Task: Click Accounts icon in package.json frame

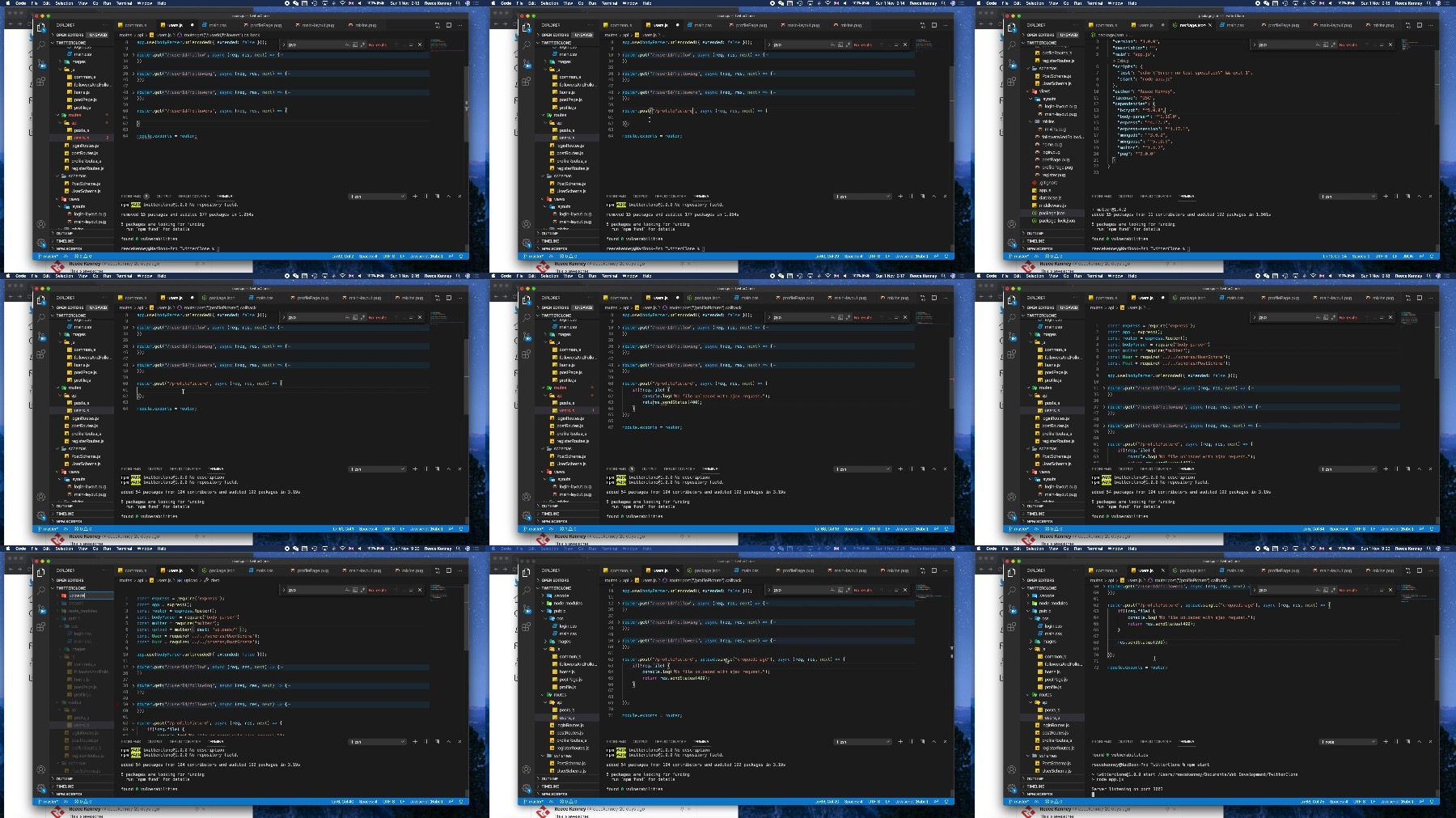Action: 1012,224
